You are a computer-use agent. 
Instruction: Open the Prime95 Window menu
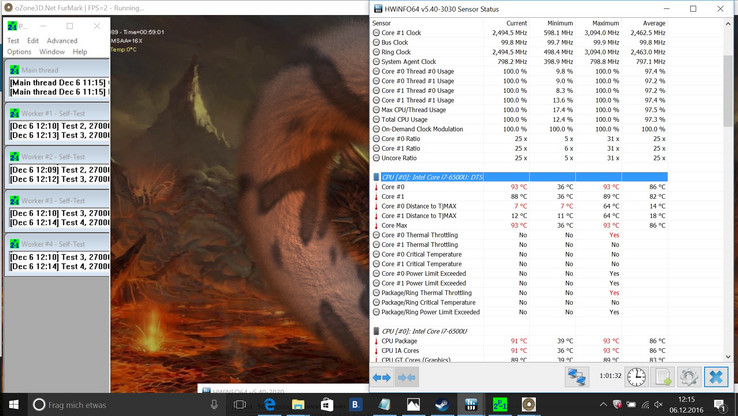(x=52, y=52)
